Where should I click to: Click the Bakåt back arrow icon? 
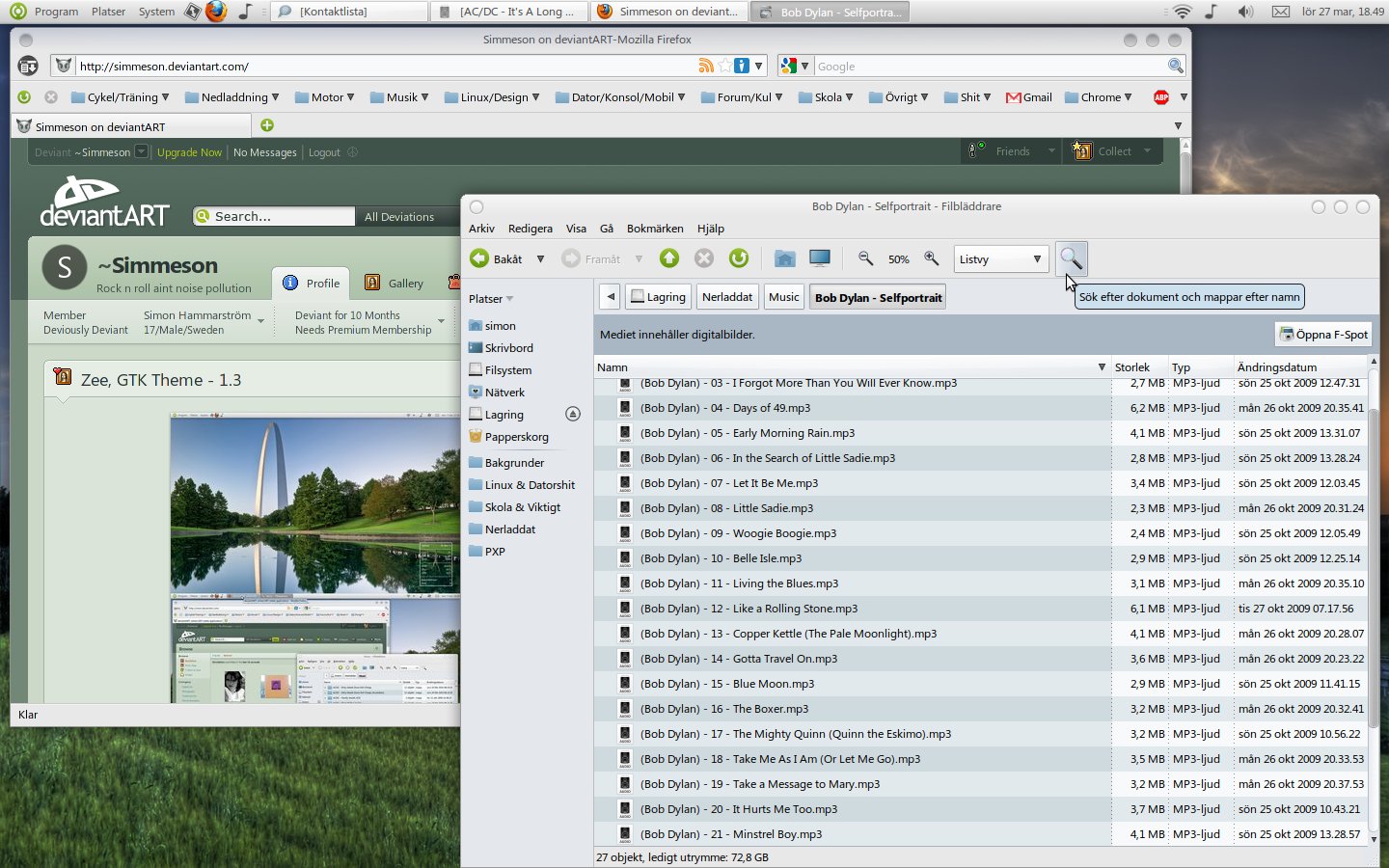coord(479,258)
